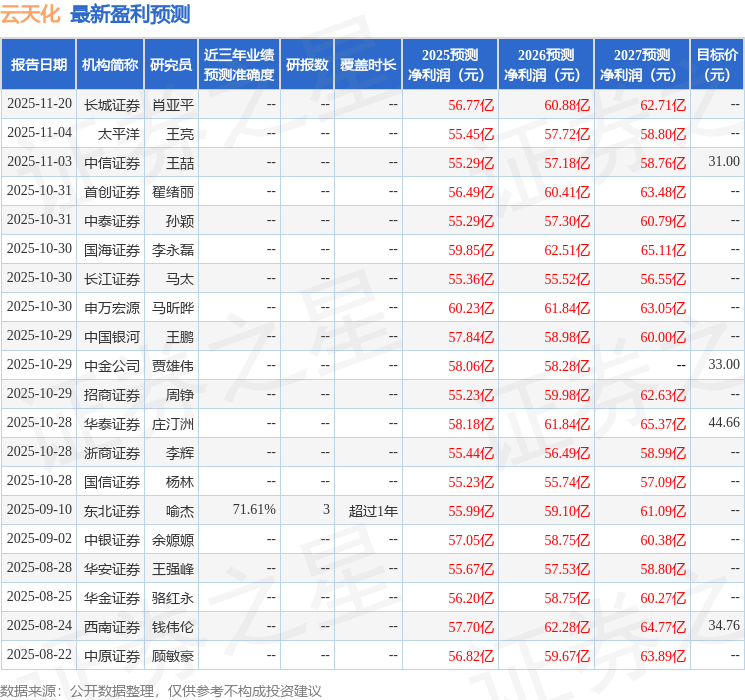Select the value 55.52亿
The image size is (745, 700).
click(x=567, y=278)
